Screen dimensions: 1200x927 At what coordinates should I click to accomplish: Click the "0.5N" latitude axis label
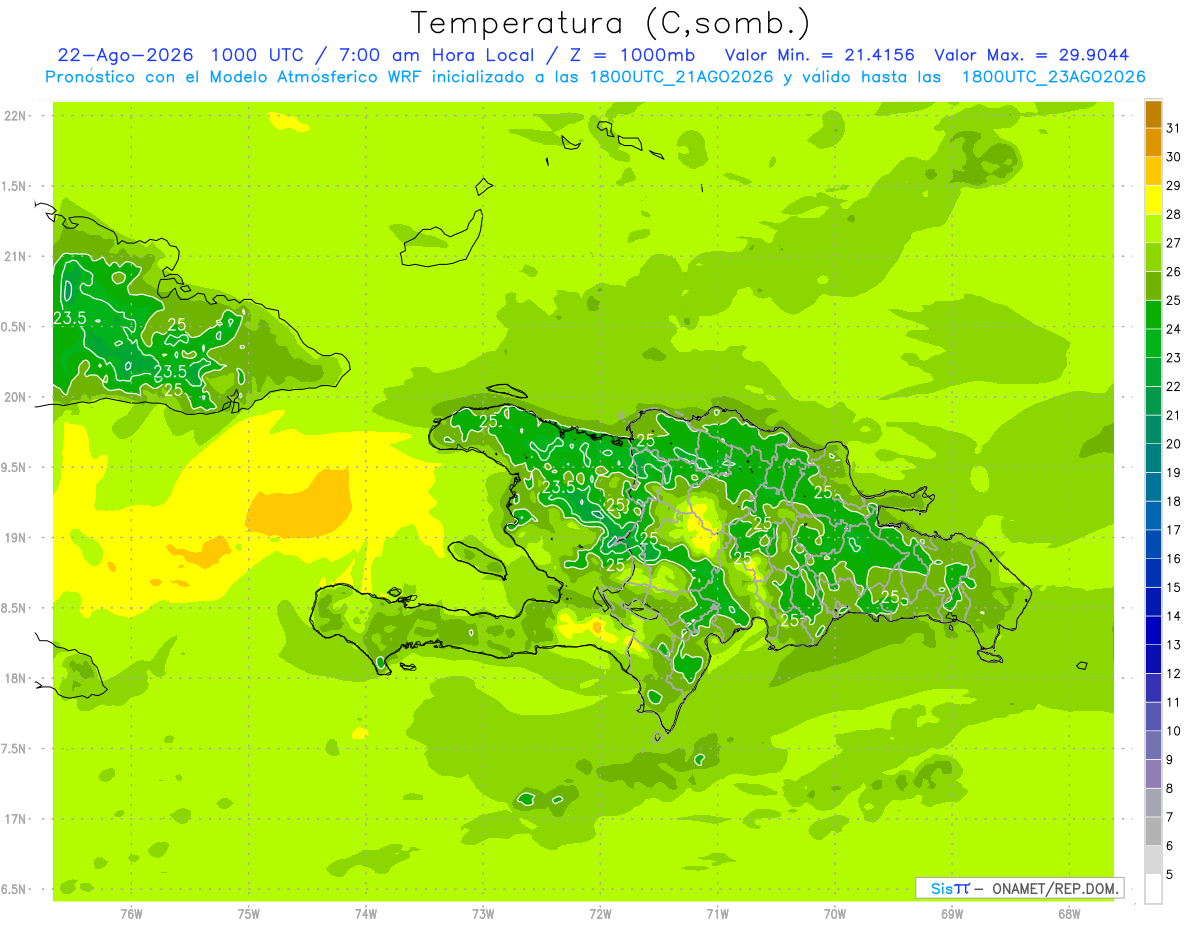[15, 327]
